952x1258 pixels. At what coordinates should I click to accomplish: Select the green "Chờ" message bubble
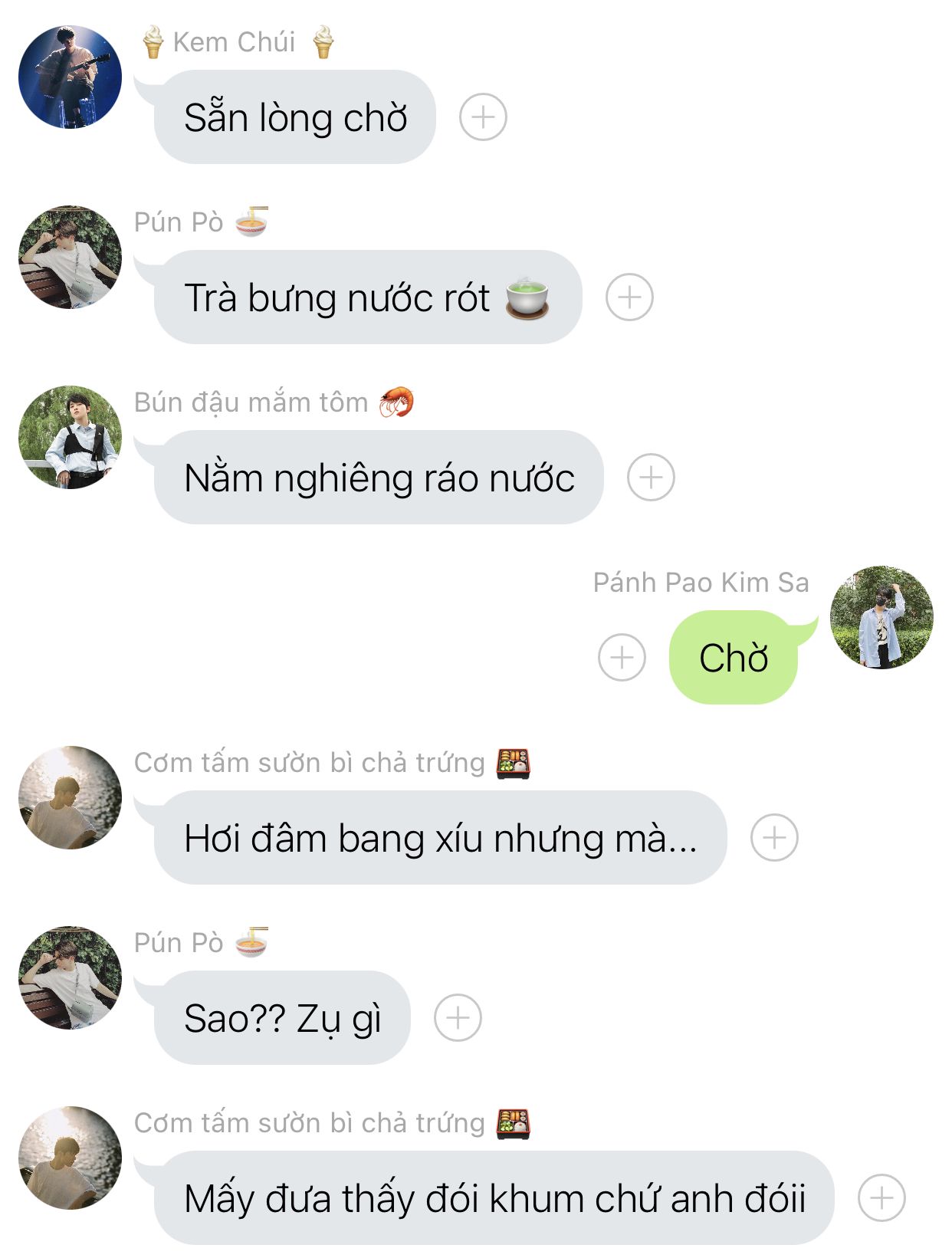pyautogui.click(x=734, y=658)
